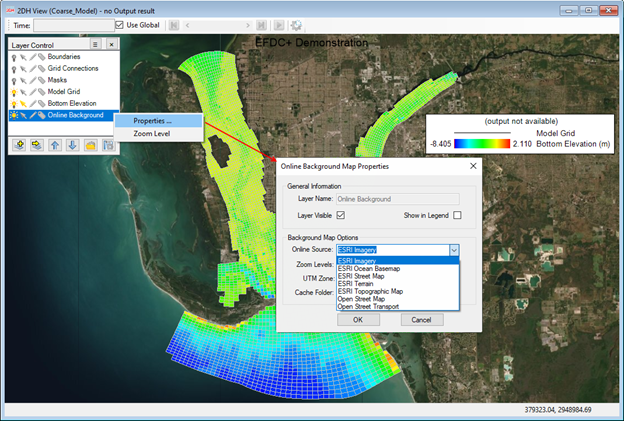Hide Bottom Elevation layer via lightbulb

pos(14,103)
